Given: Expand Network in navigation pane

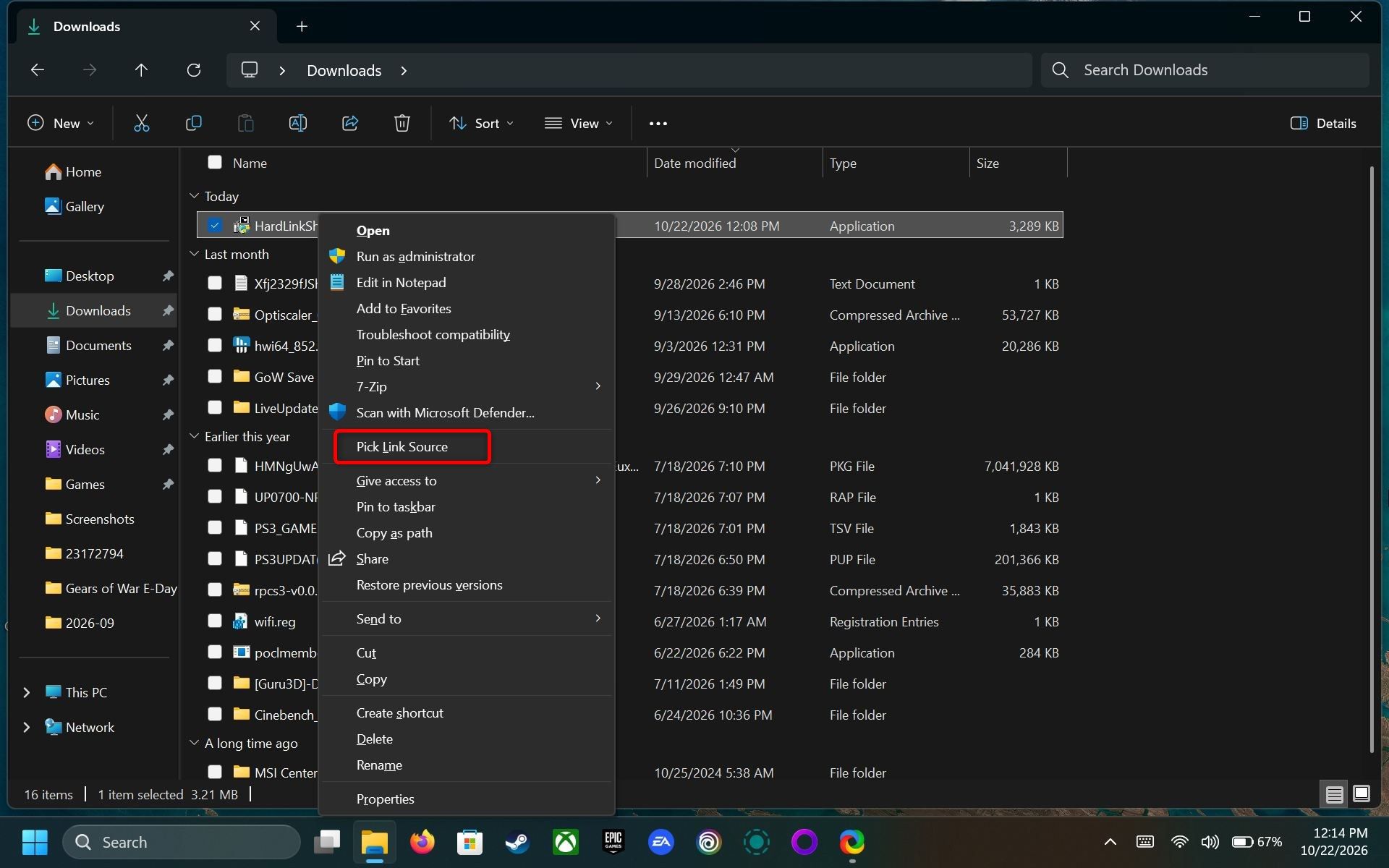Looking at the screenshot, I should point(27,727).
